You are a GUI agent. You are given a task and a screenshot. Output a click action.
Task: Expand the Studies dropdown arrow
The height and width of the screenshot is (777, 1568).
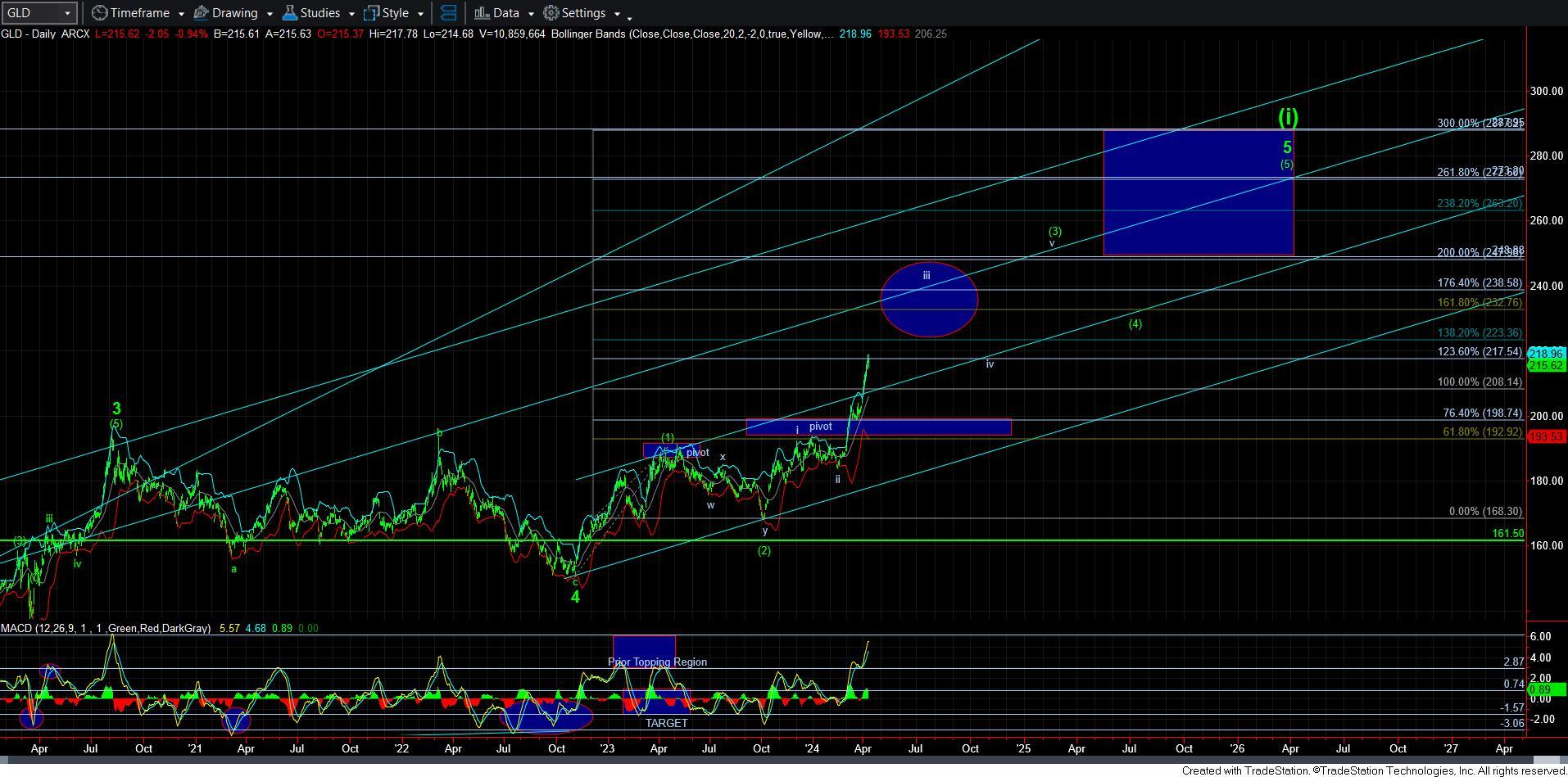click(x=351, y=14)
